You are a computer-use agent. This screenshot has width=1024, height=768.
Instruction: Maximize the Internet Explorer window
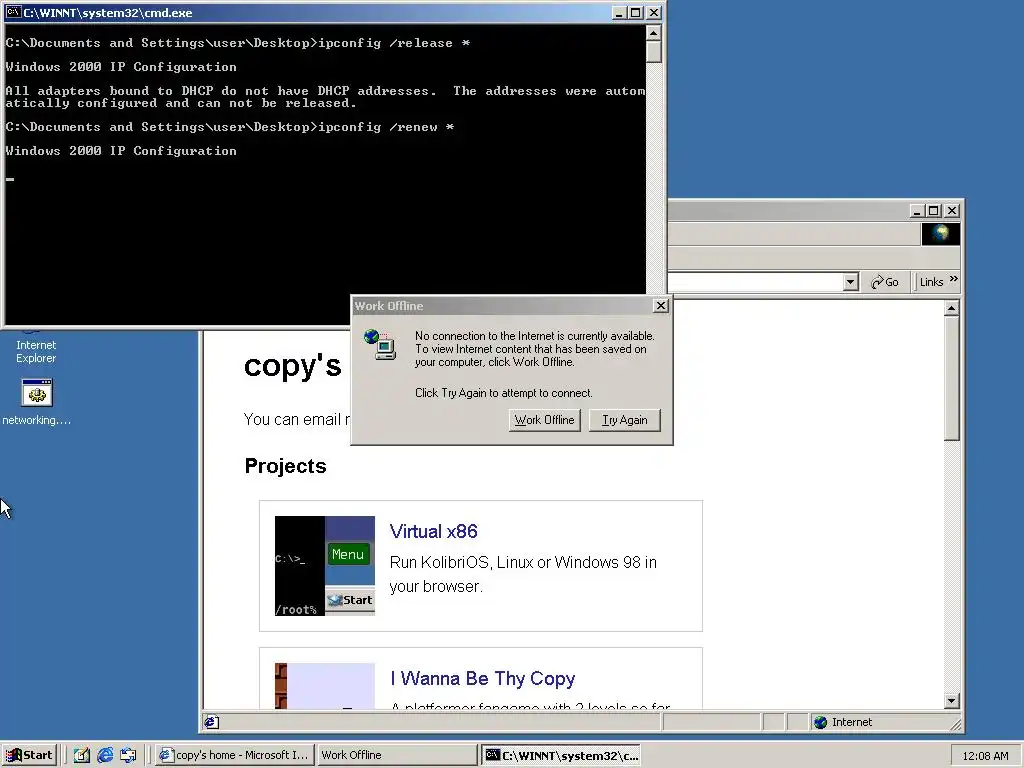pyautogui.click(x=933, y=211)
